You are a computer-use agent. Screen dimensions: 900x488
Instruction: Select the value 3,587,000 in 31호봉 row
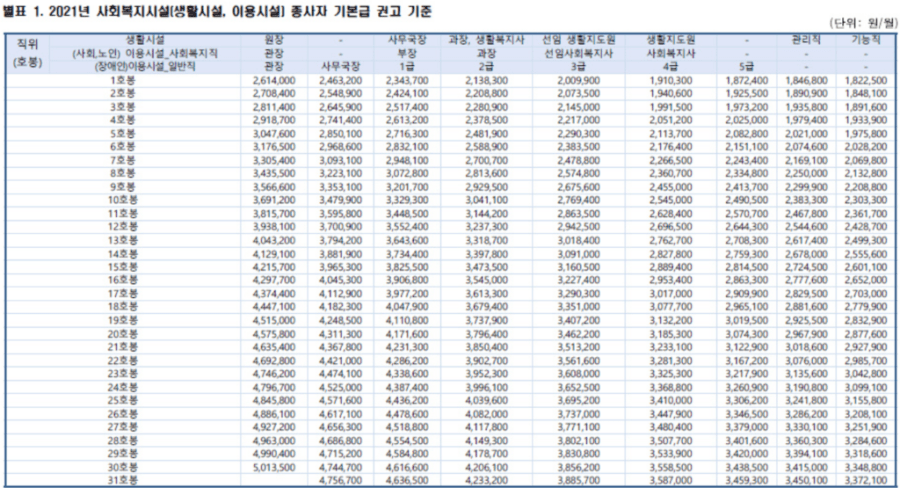pos(670,481)
